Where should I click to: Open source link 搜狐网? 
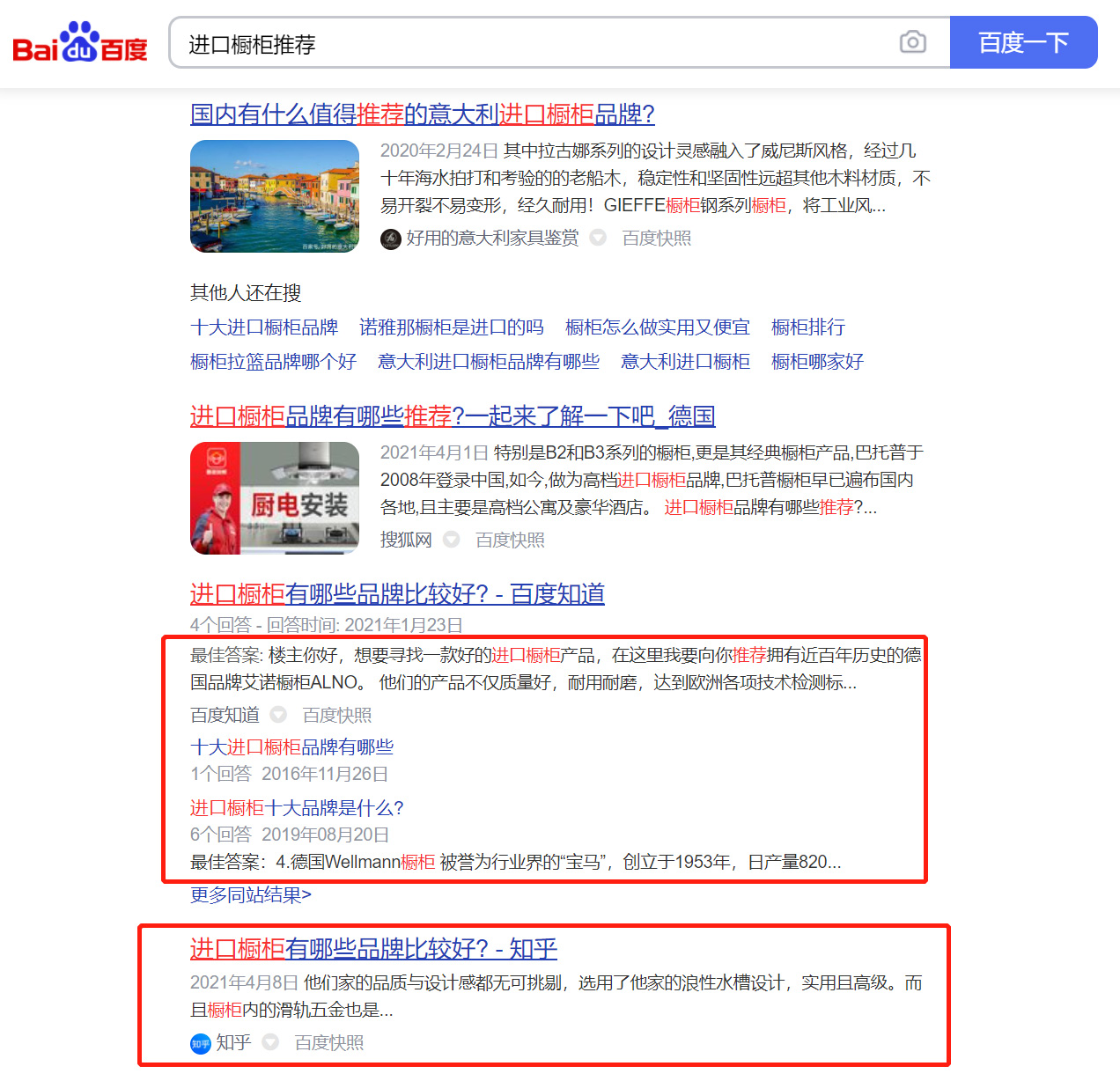406,540
